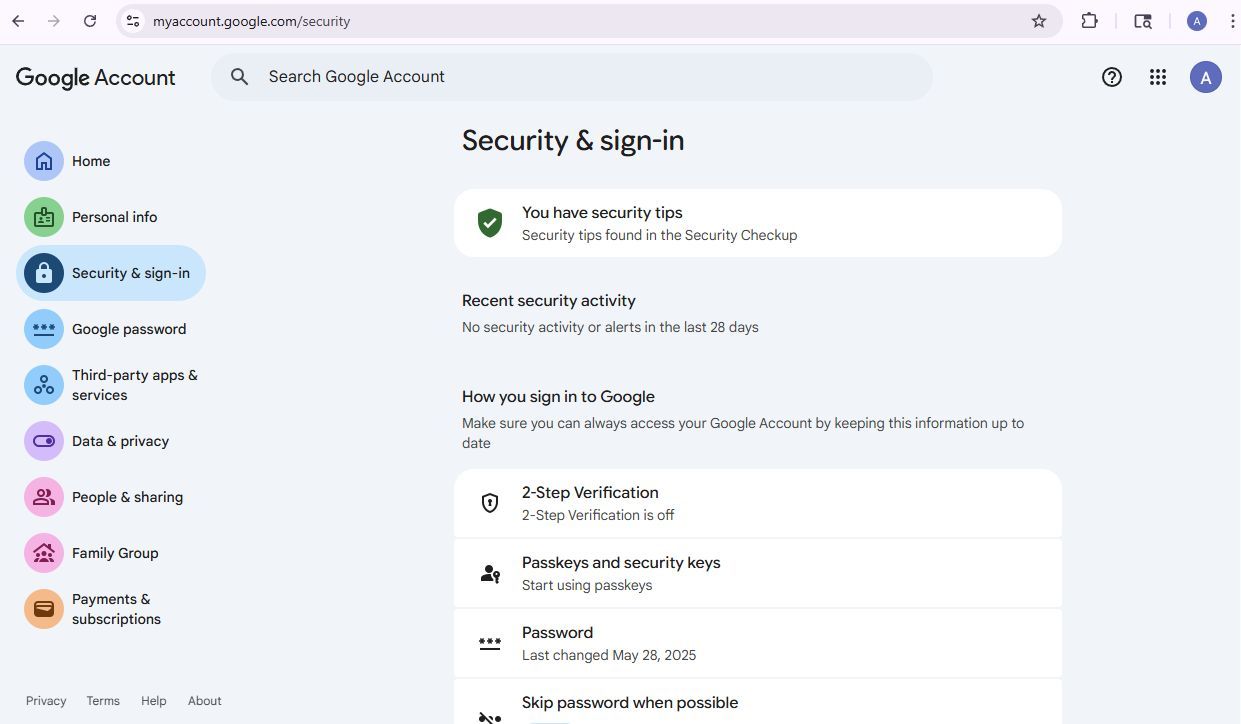The height and width of the screenshot is (724, 1241).
Task: Click the Google password asterisks icon
Action: 44,329
